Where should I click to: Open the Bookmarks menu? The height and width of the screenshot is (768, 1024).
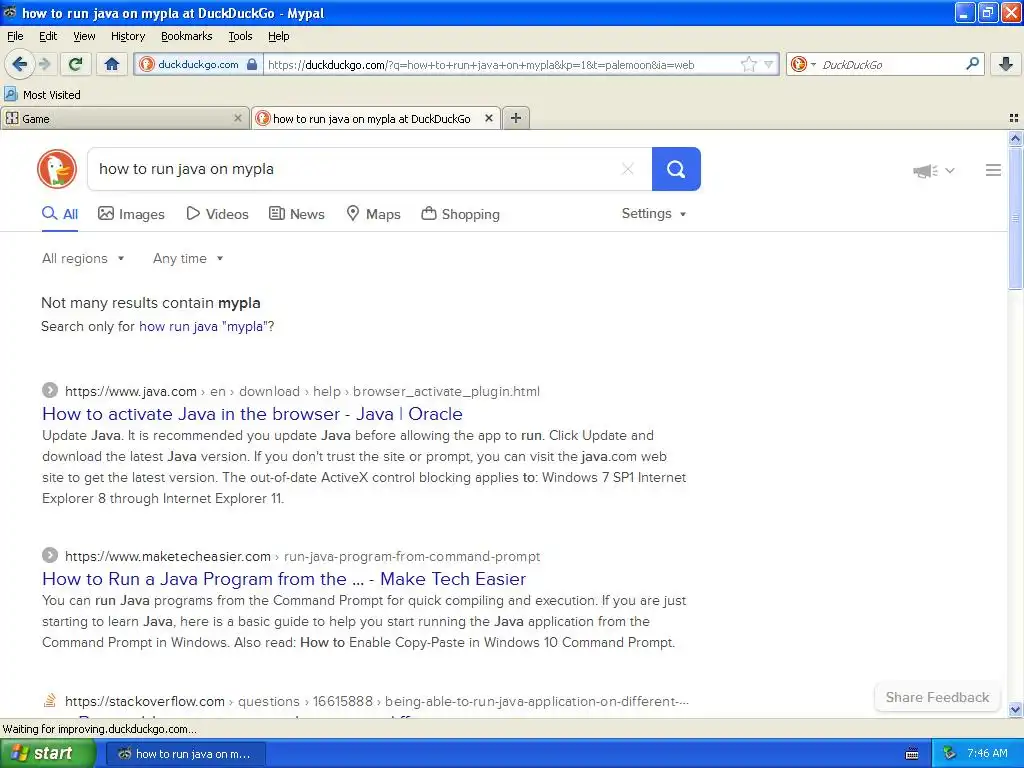pyautogui.click(x=187, y=36)
